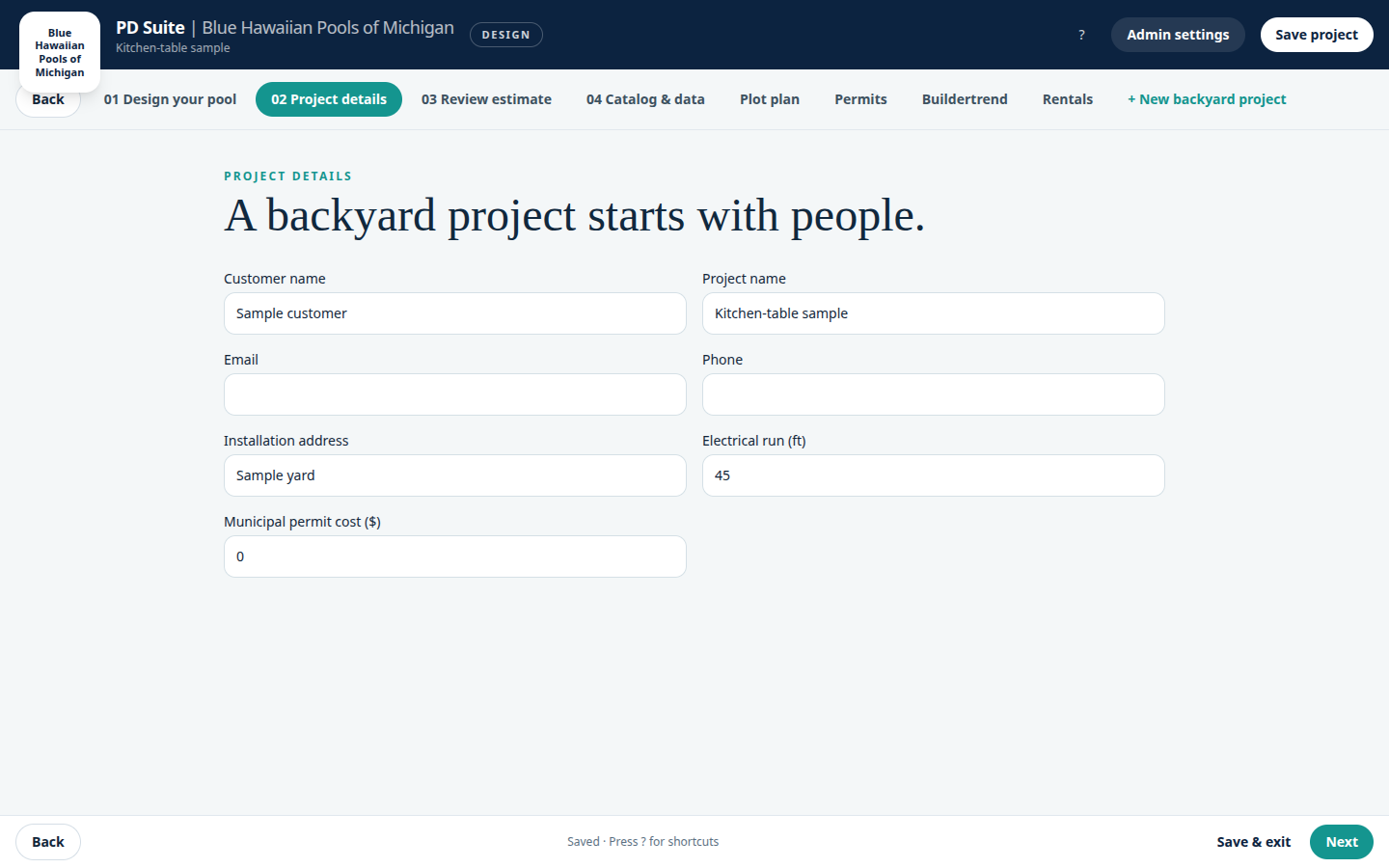Switch to 01 Design your pool tab
This screenshot has height=868, width=1389.
click(x=170, y=99)
